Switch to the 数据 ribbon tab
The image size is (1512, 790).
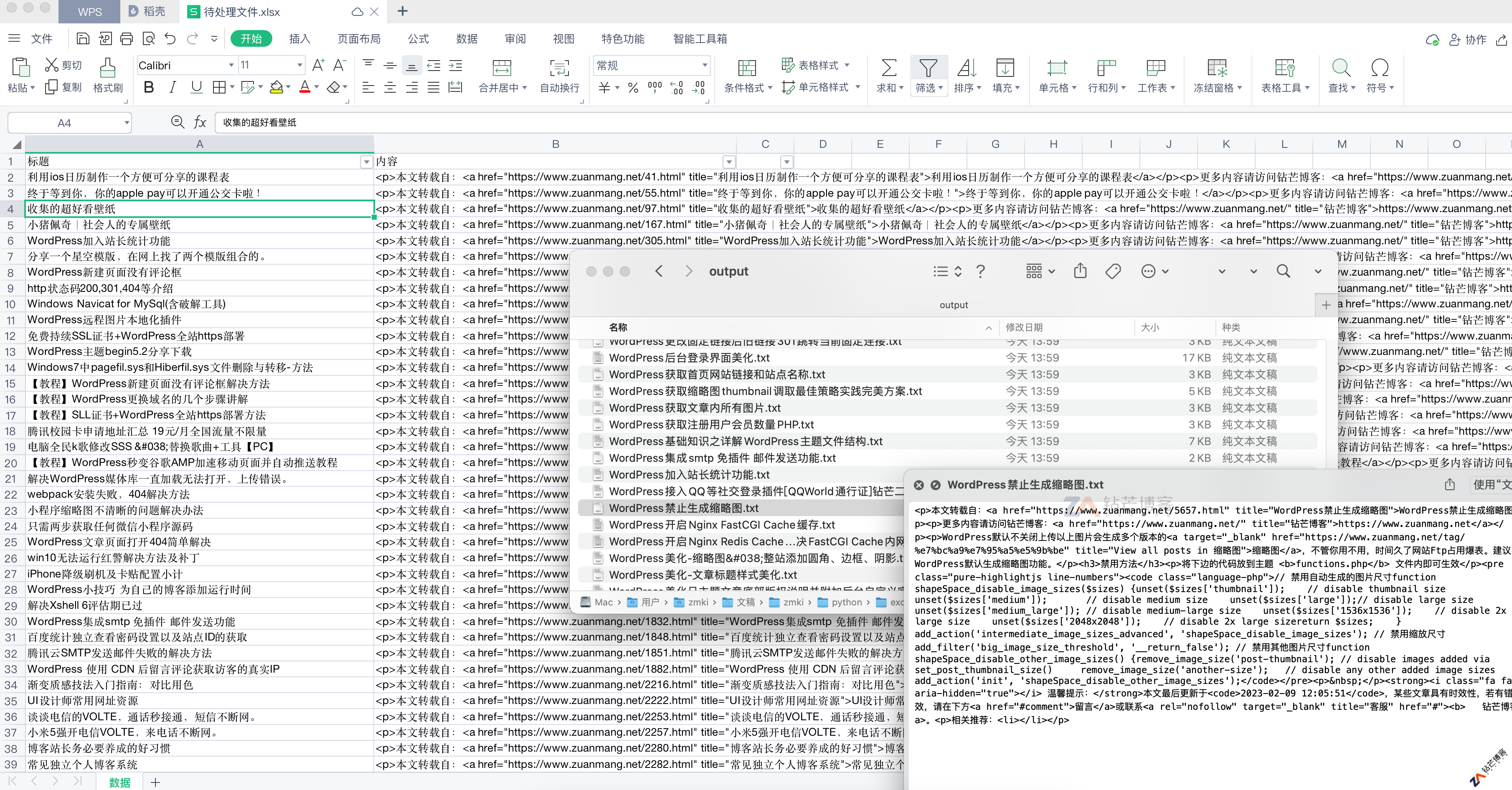(x=467, y=39)
